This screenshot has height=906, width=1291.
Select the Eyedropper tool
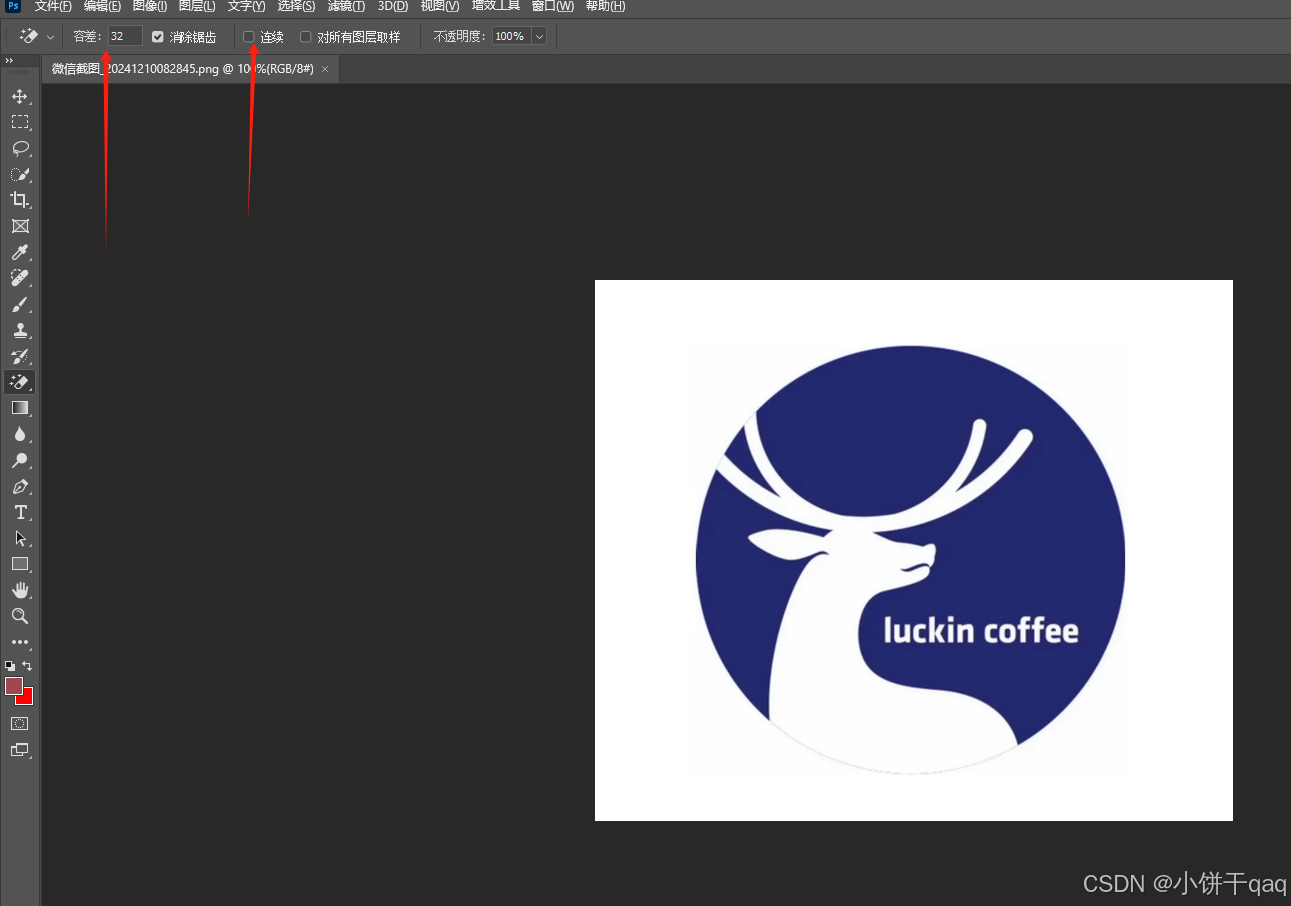tap(19, 252)
